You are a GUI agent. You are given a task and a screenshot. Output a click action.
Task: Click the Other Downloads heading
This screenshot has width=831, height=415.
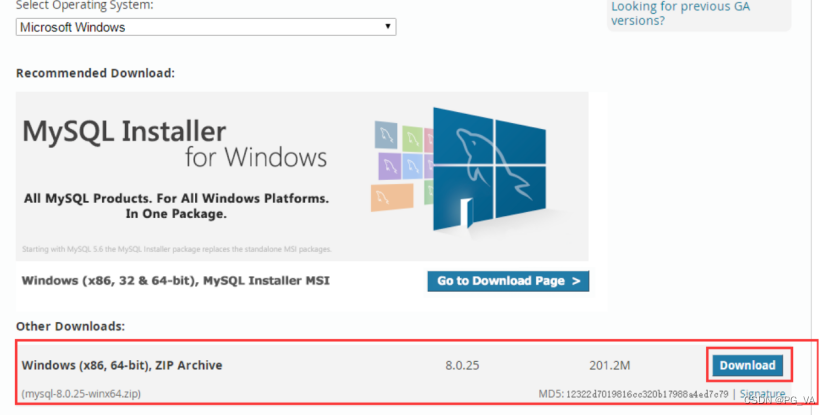click(x=70, y=326)
